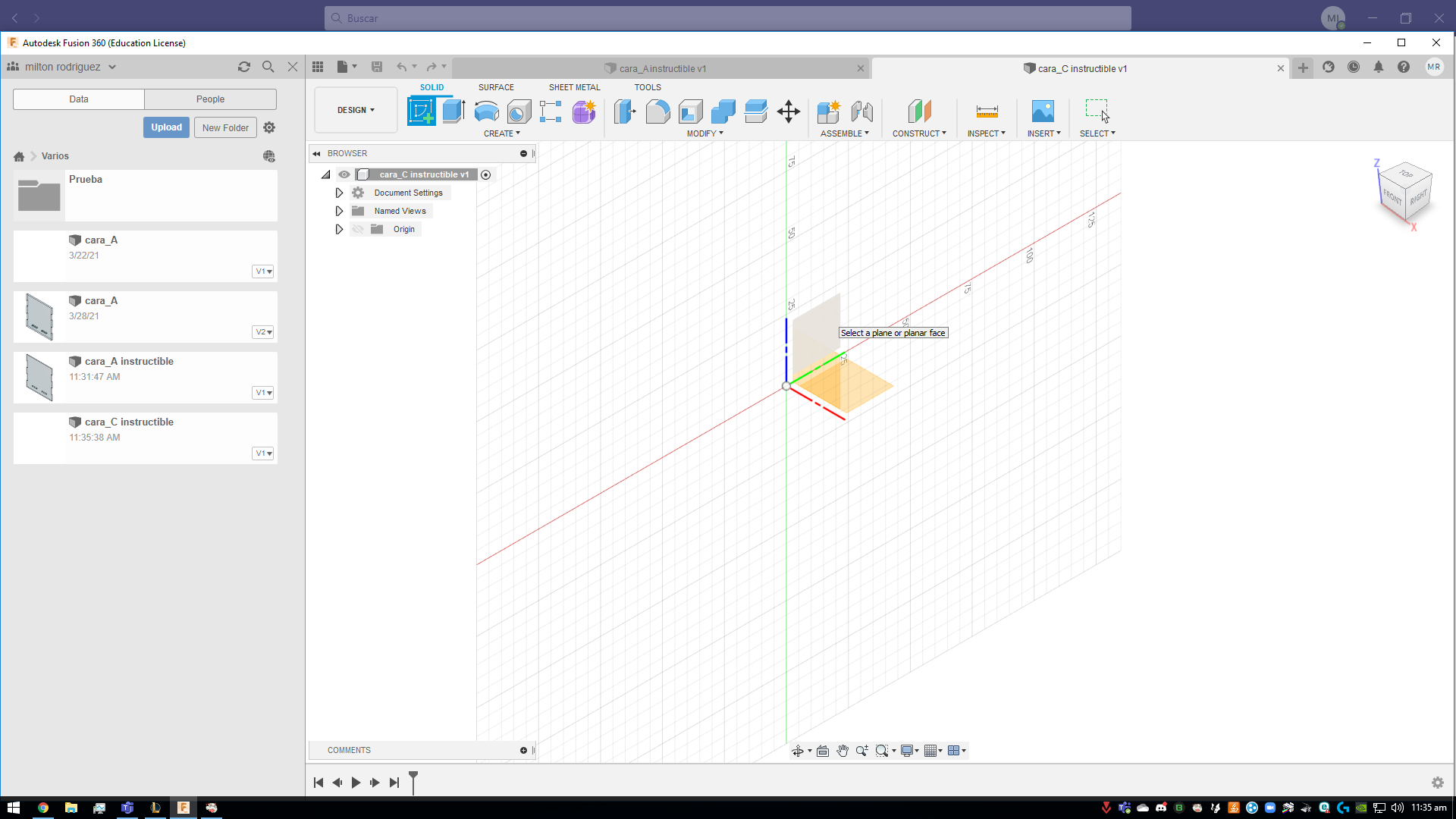1456x819 pixels.
Task: Open the Prueba folder
Action: coord(145,196)
